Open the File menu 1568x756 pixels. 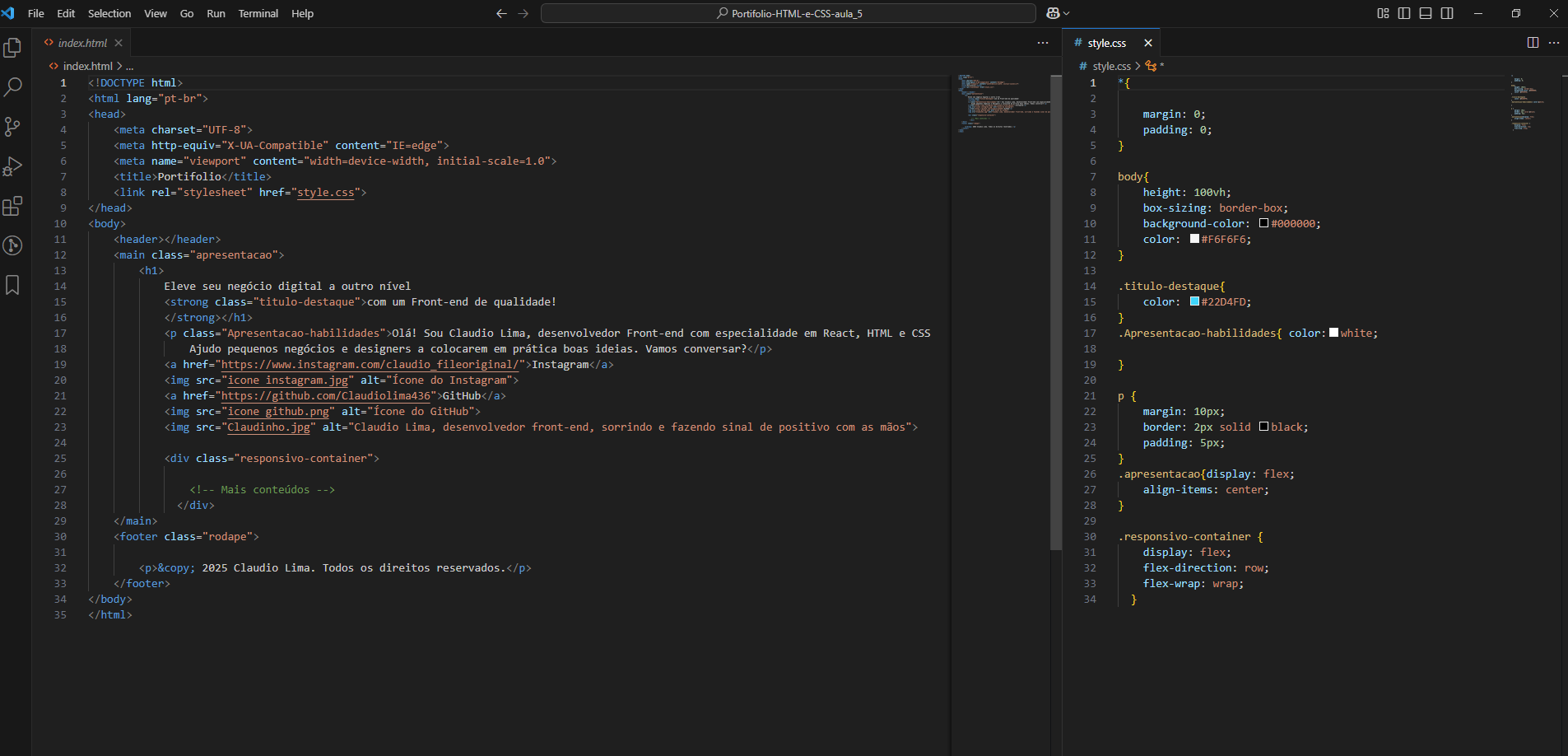[36, 13]
